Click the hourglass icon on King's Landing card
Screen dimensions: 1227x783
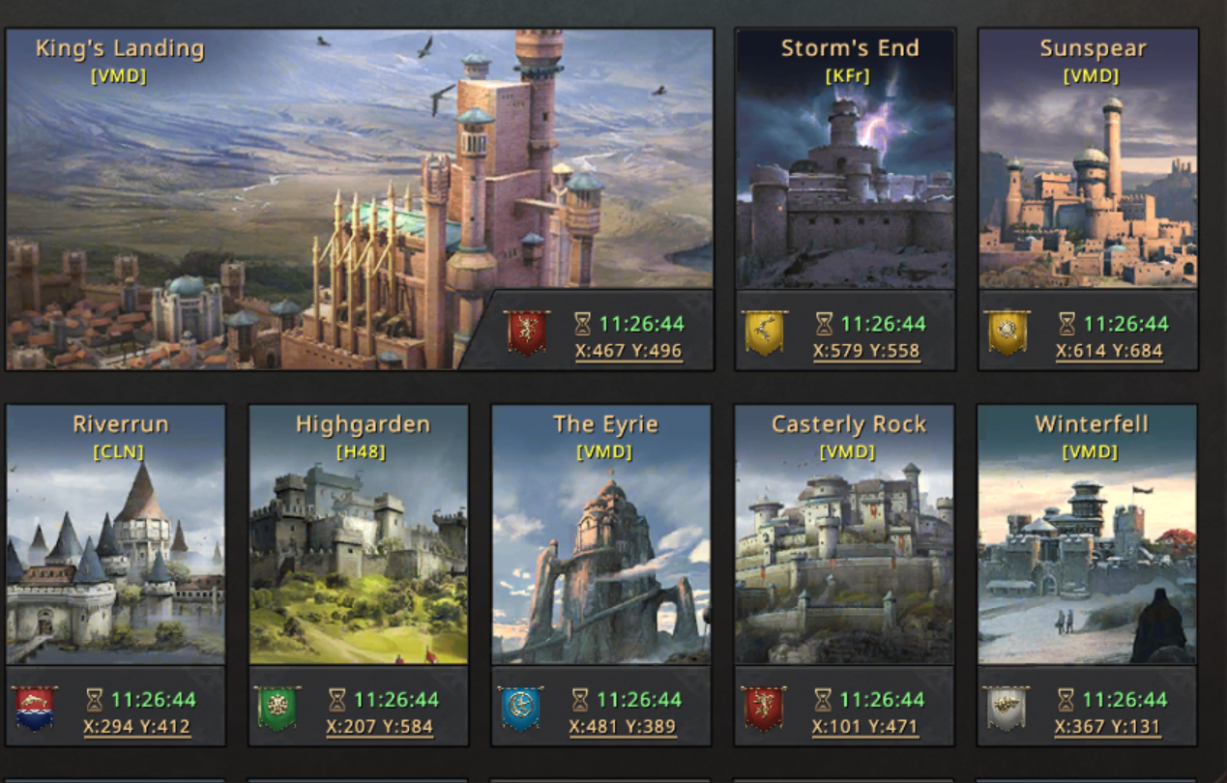click(x=582, y=324)
